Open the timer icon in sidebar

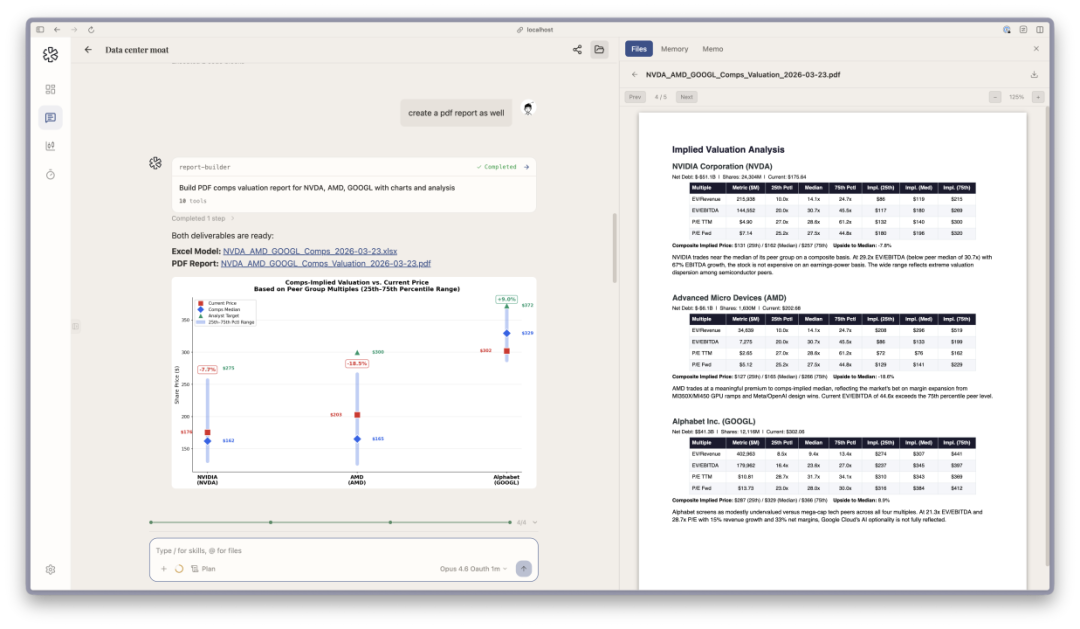coord(50,174)
